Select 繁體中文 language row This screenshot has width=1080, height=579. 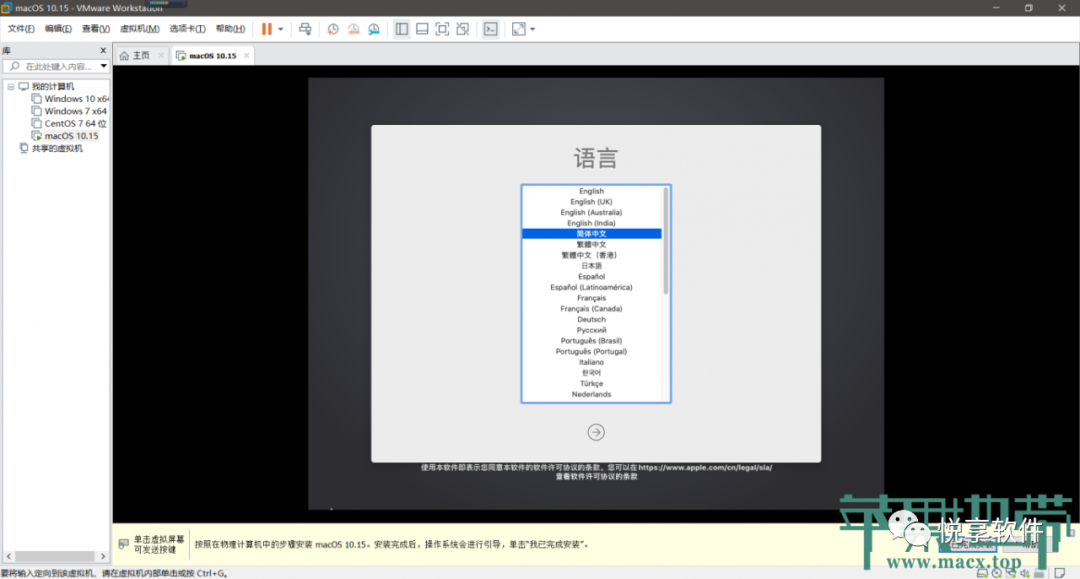pos(592,244)
